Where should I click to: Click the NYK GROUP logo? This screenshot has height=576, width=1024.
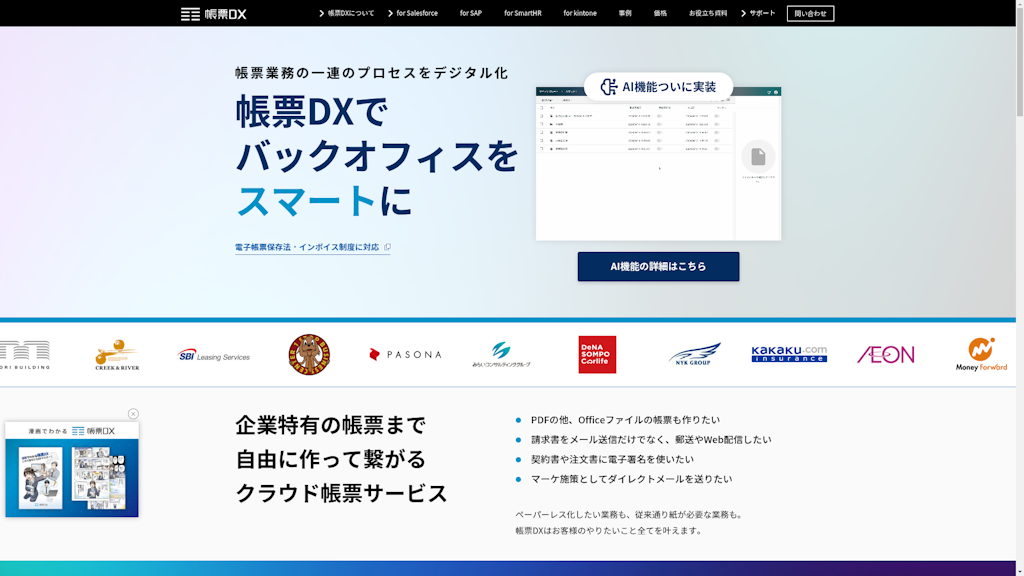coord(695,354)
